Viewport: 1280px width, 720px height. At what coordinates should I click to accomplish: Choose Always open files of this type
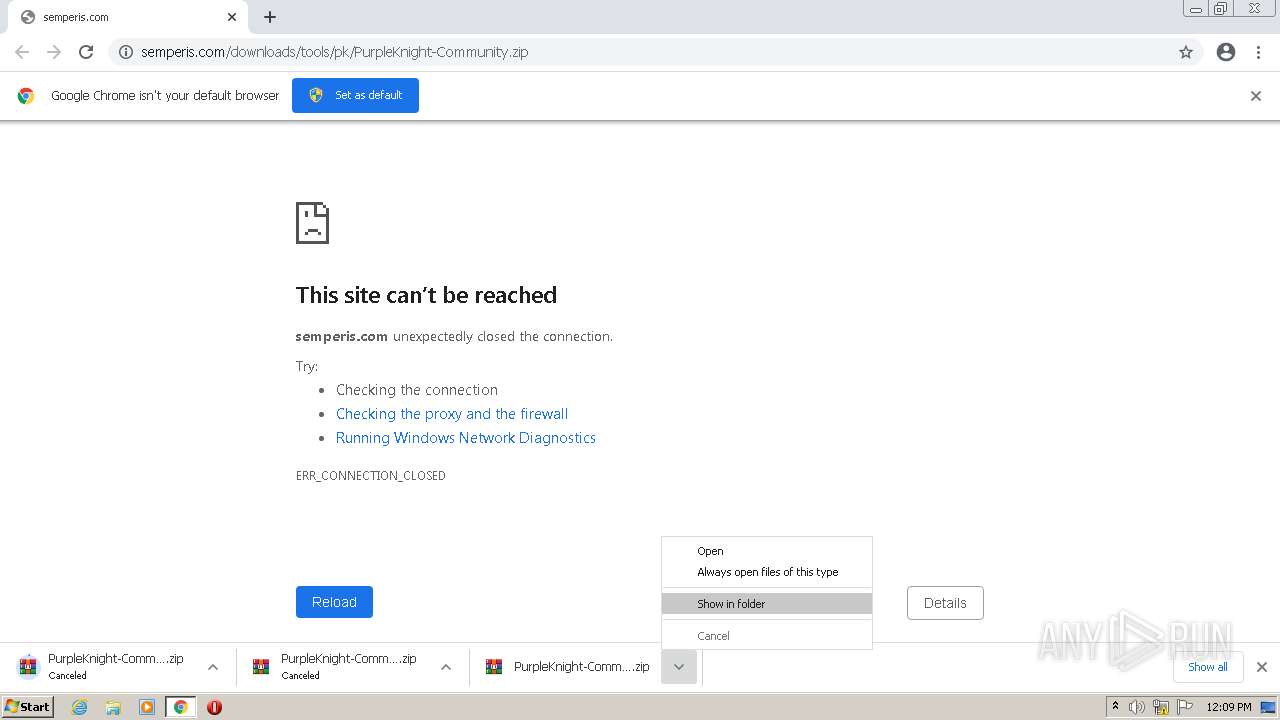pos(767,572)
